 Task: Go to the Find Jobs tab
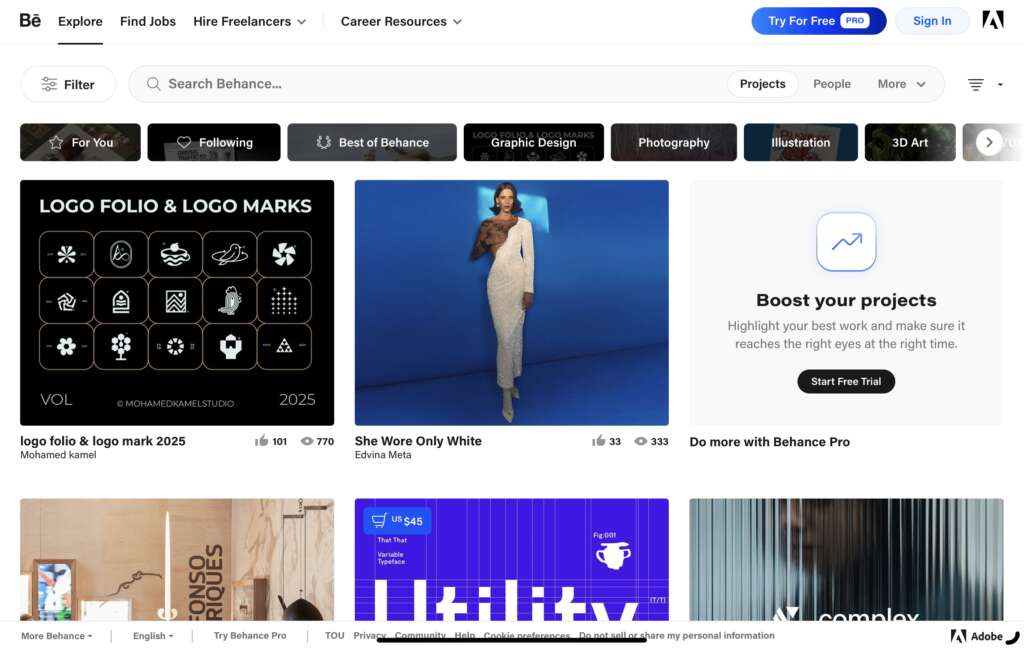tap(148, 21)
